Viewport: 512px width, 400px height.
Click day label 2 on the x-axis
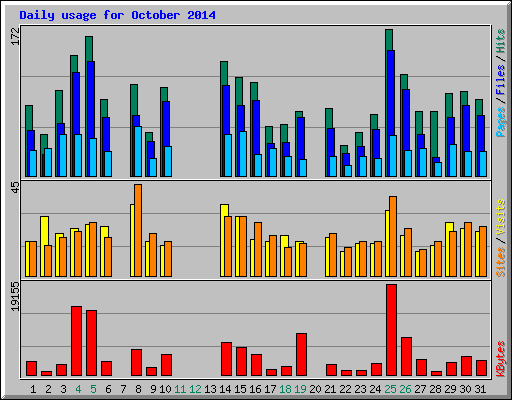(48, 389)
